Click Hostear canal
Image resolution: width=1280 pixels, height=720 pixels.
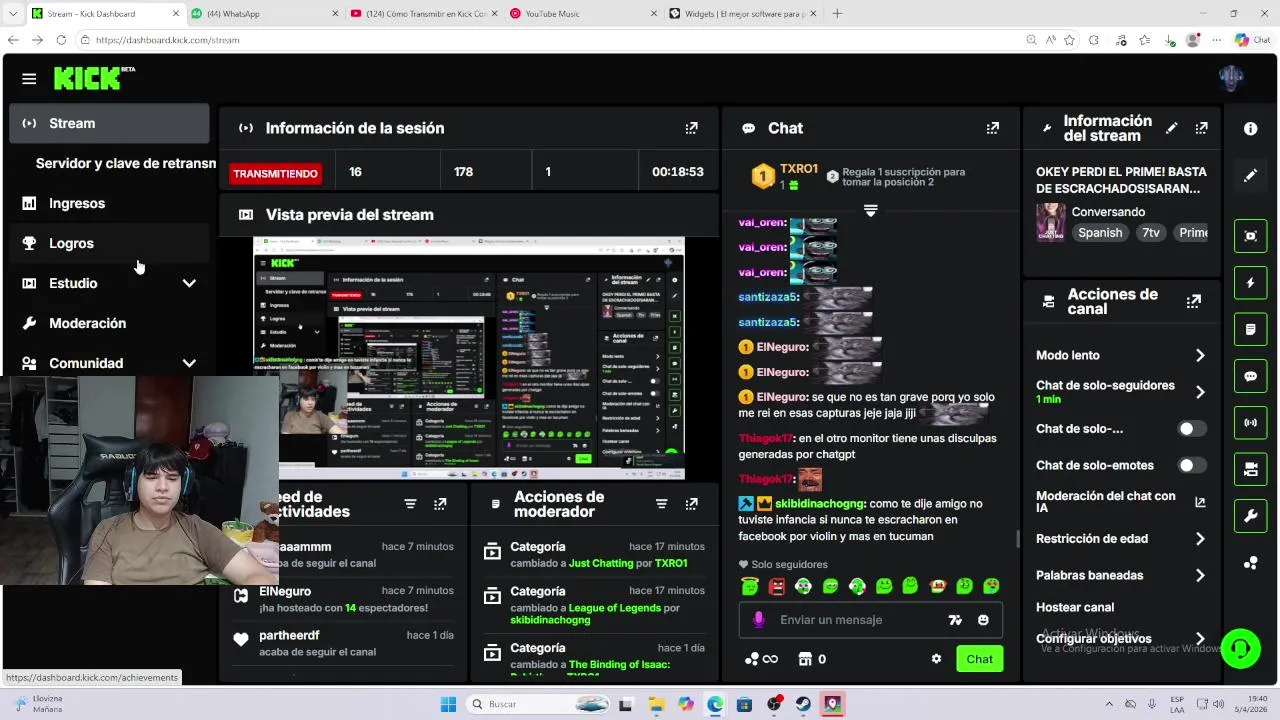[1075, 607]
